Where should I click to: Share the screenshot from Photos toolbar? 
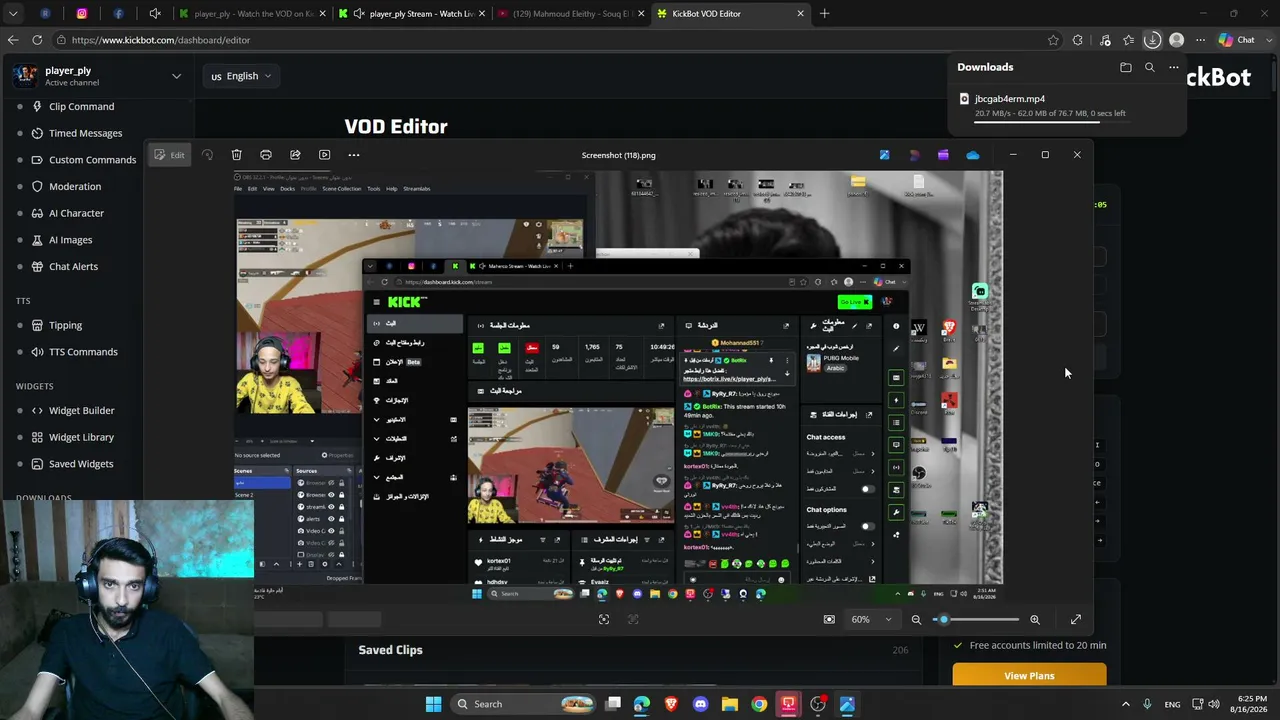coord(295,155)
